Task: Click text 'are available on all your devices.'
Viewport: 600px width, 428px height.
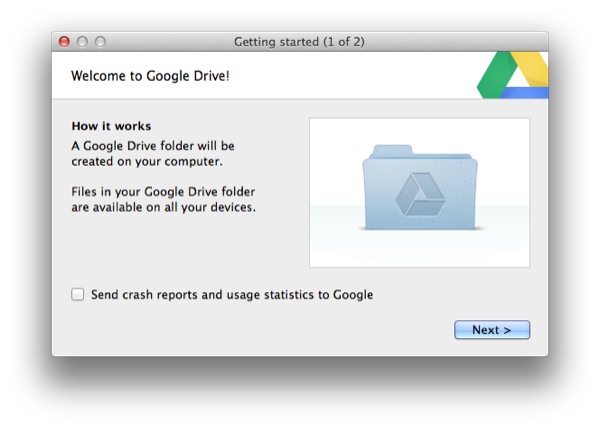Action: pos(164,207)
